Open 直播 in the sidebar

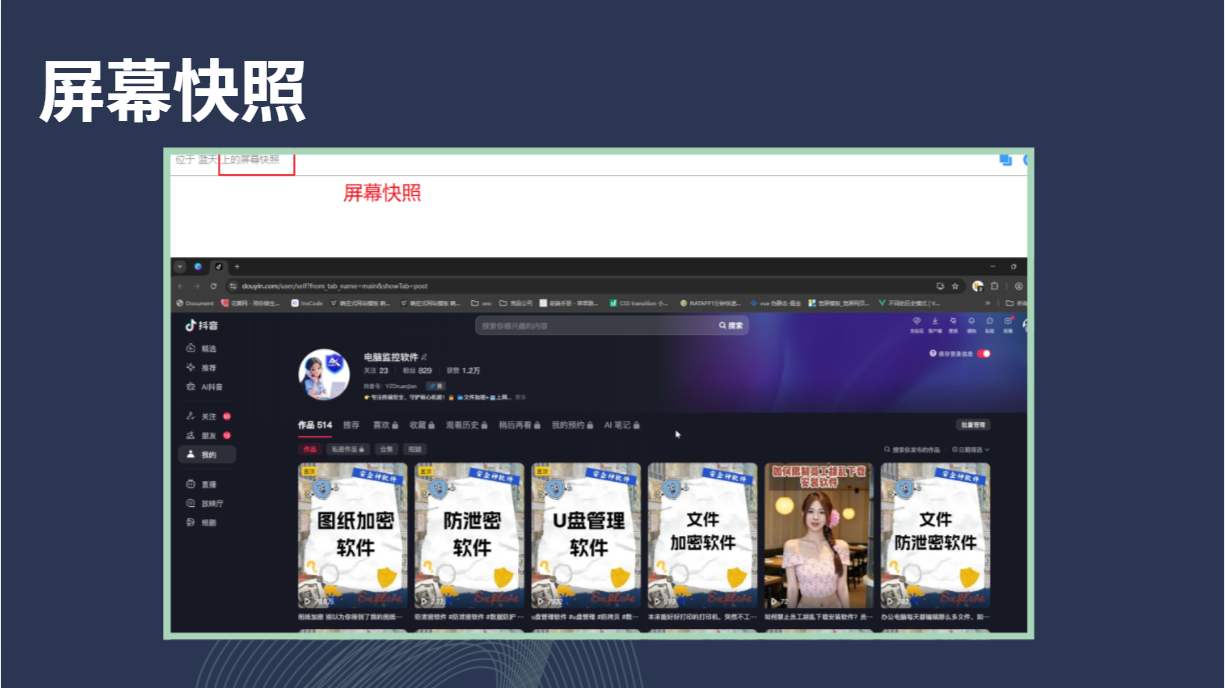point(201,484)
